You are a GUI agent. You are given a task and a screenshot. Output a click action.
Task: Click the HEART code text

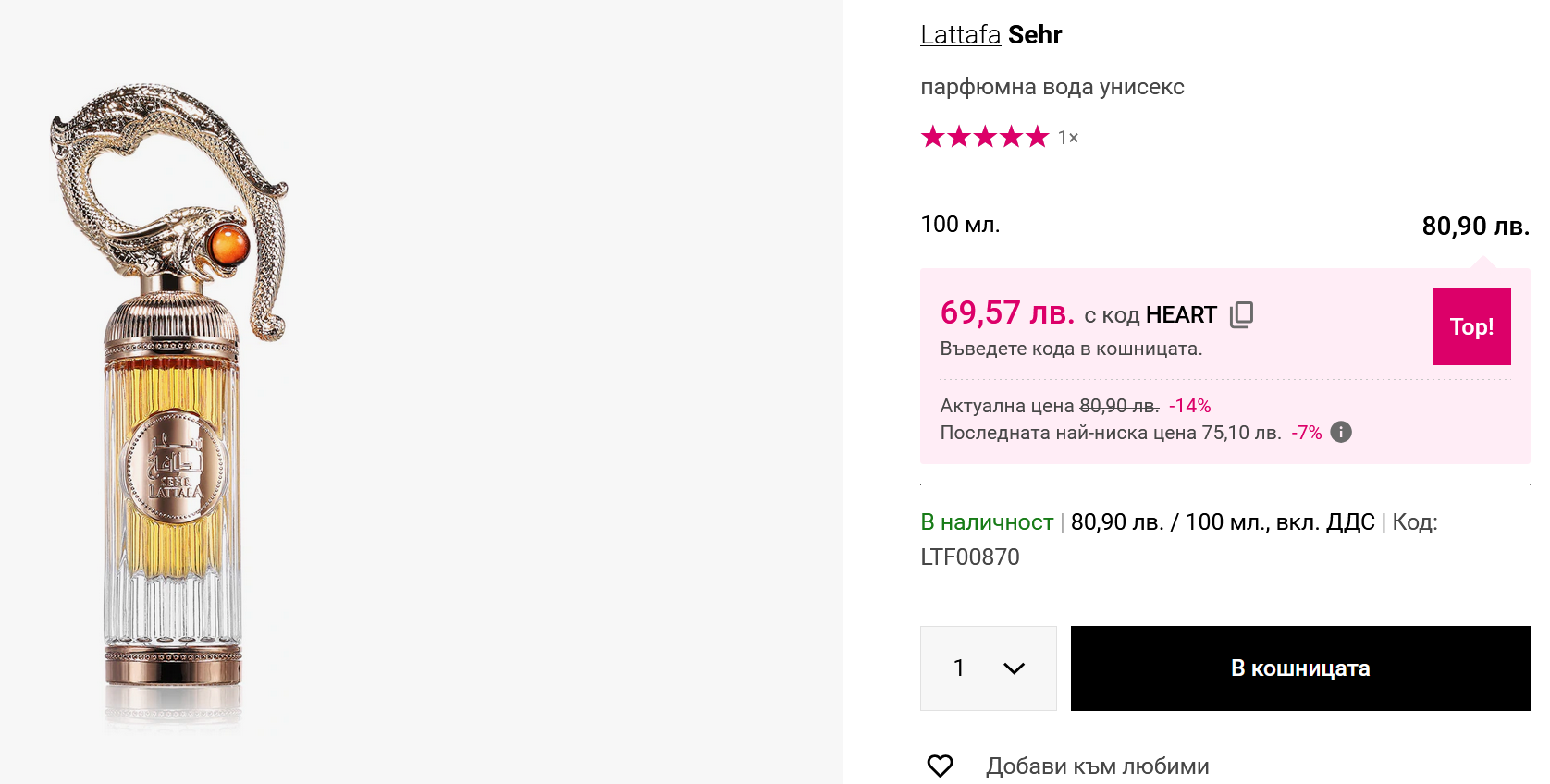1181,315
